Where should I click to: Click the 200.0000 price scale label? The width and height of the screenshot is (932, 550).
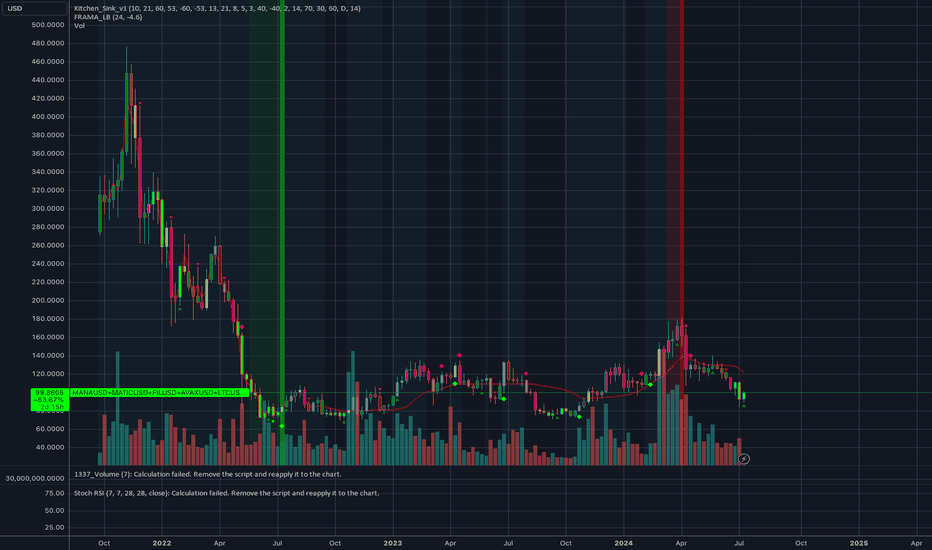pos(48,301)
